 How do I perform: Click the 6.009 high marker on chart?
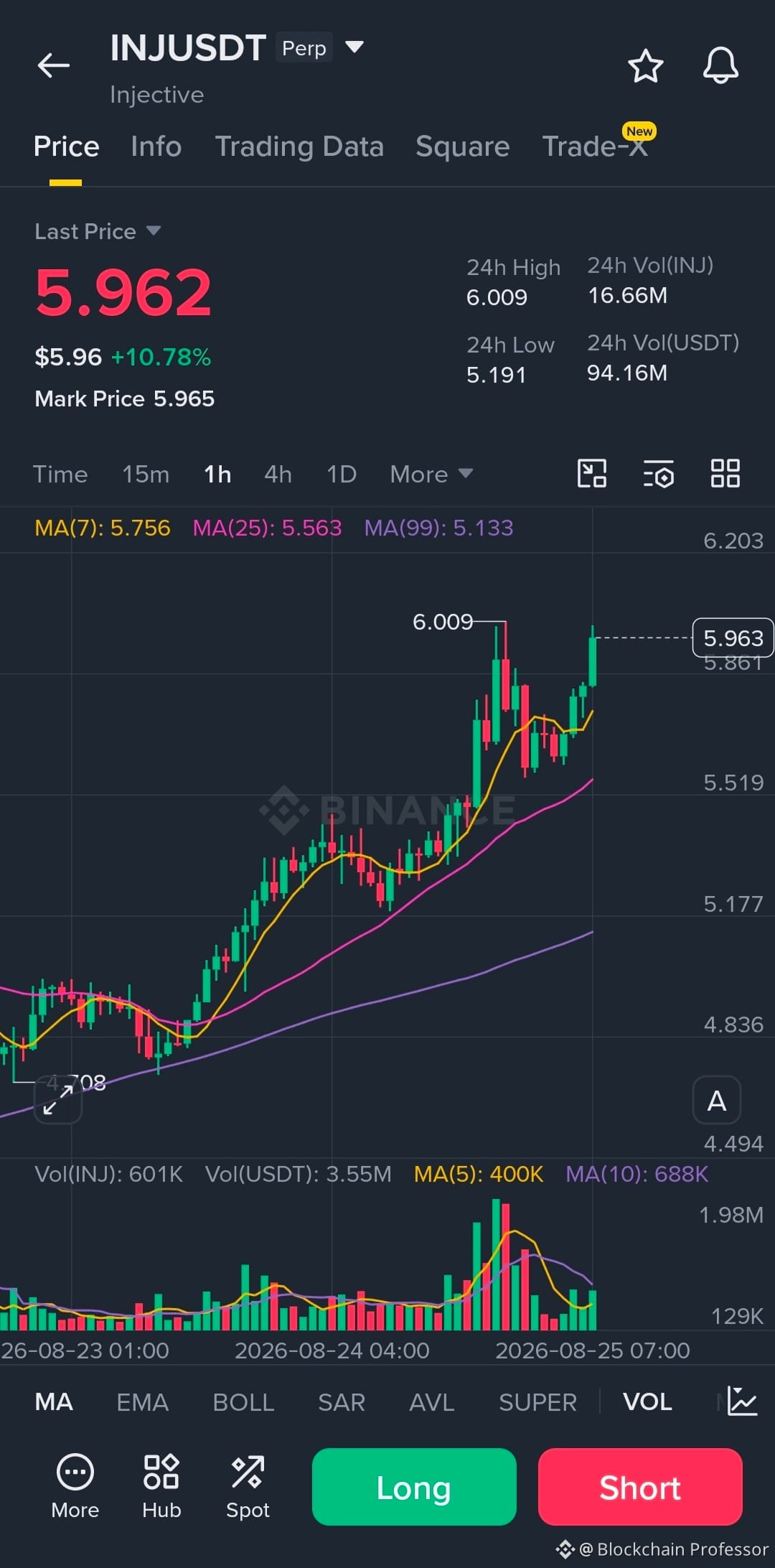(x=443, y=622)
